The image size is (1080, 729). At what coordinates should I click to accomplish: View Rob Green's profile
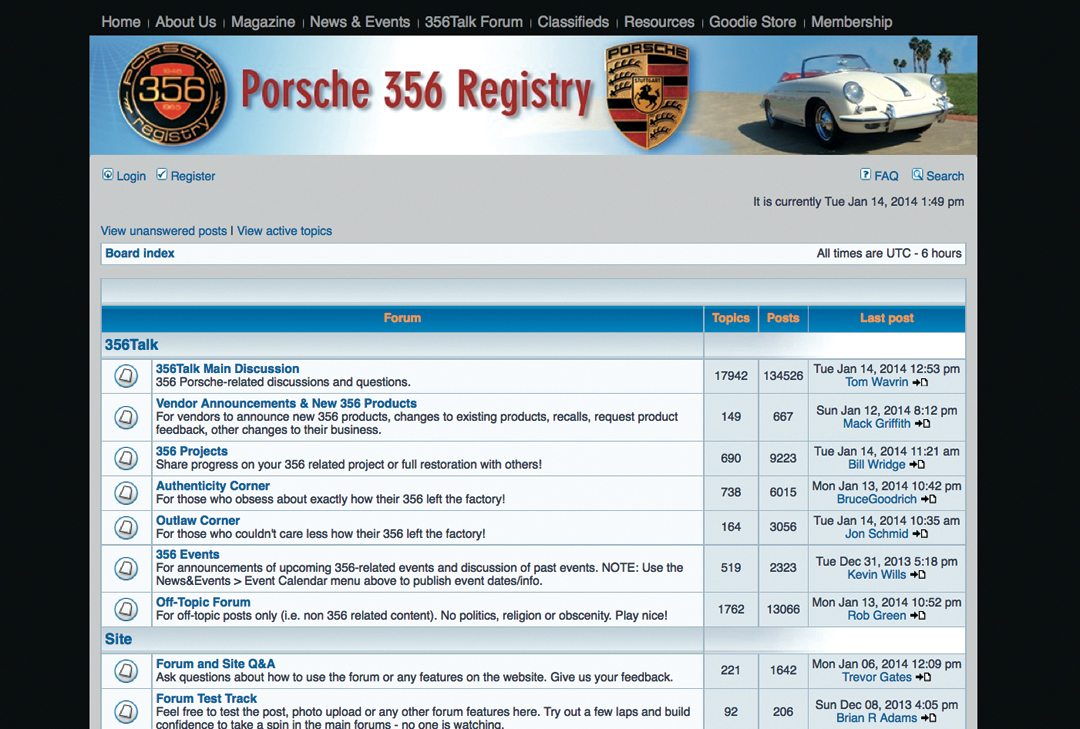pos(877,616)
